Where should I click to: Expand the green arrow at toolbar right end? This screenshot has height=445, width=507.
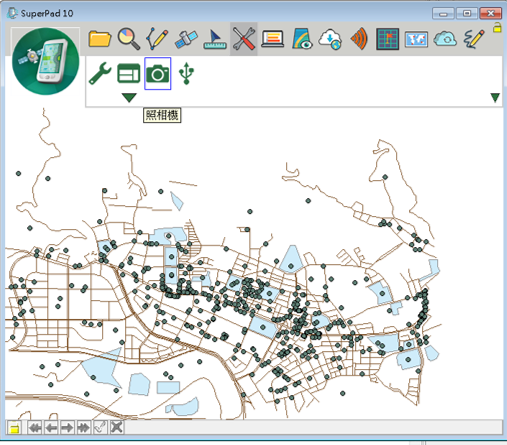click(x=495, y=98)
